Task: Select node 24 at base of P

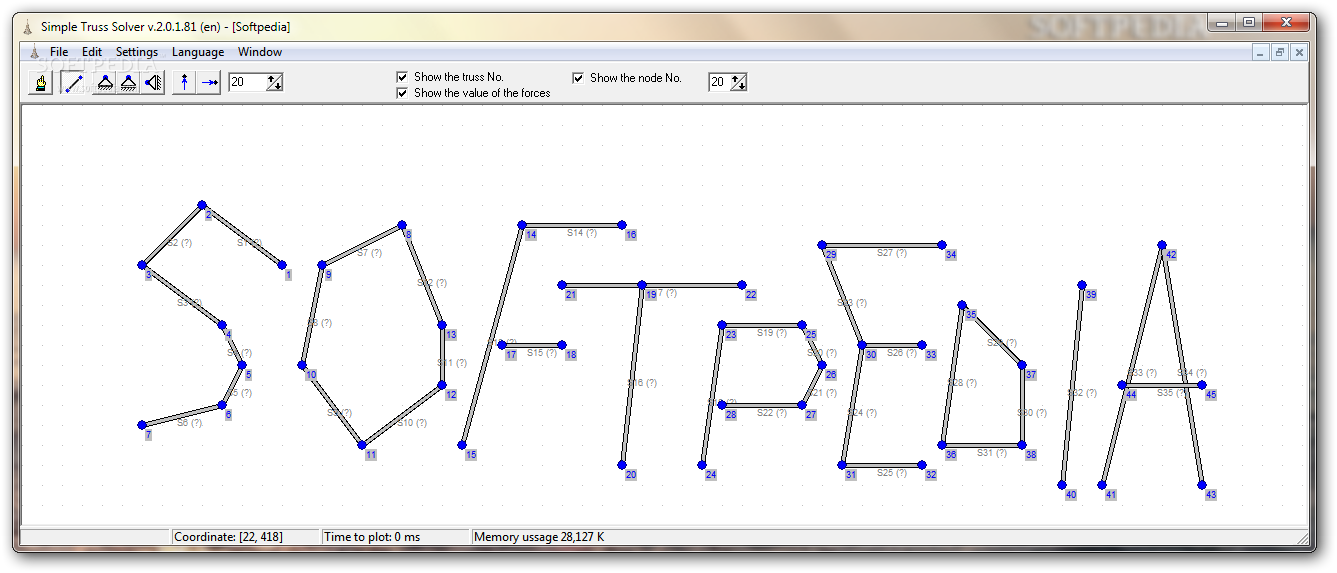Action: point(702,465)
